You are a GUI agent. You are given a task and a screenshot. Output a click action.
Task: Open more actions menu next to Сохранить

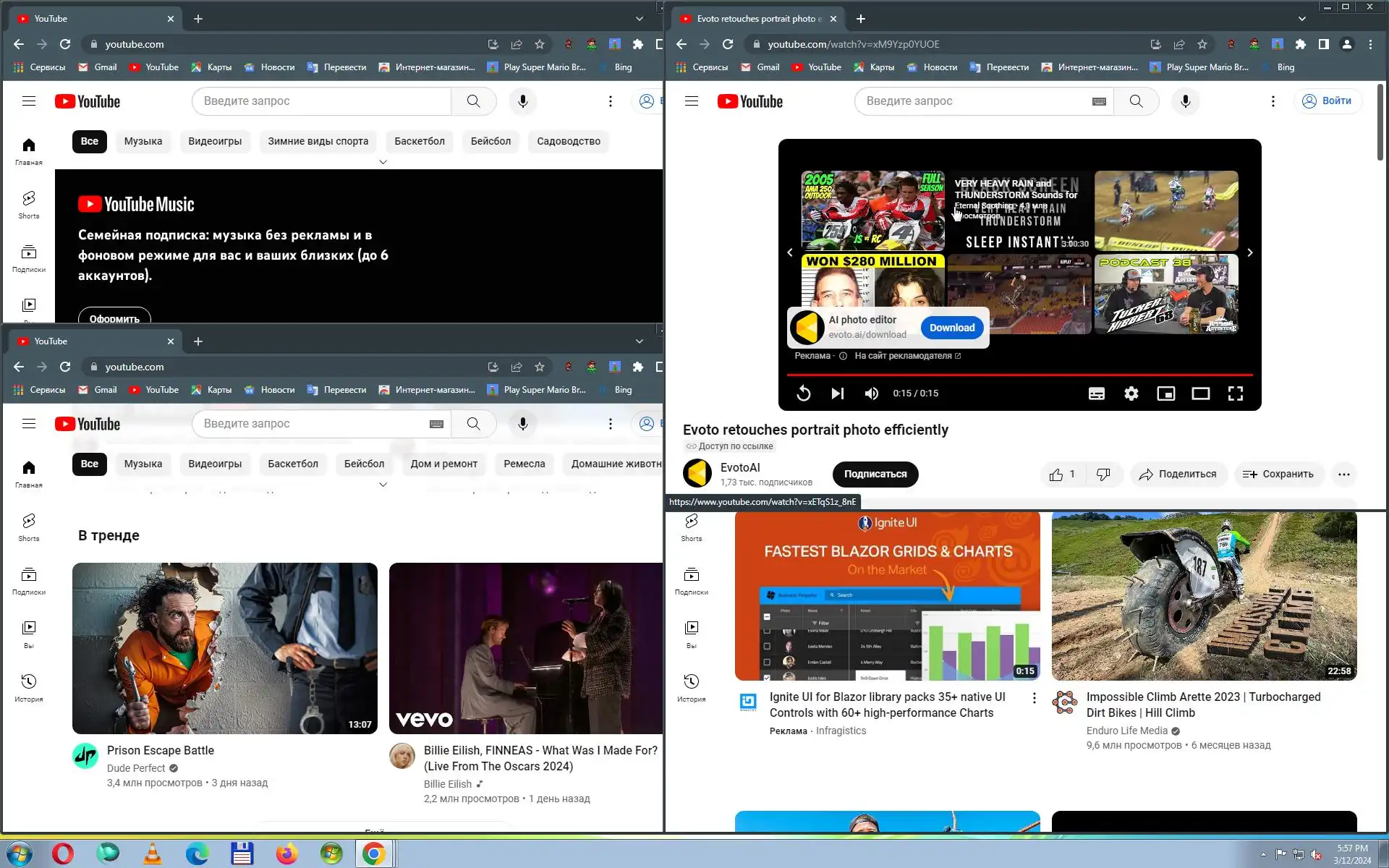1343,475
